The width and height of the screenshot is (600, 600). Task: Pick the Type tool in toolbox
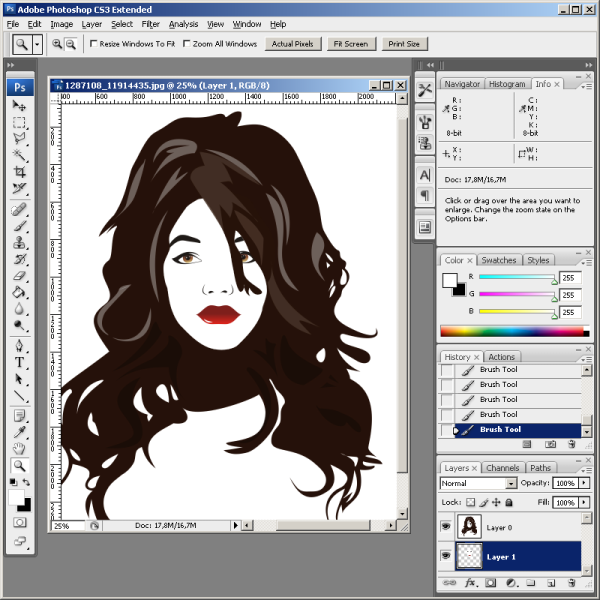tap(19, 362)
